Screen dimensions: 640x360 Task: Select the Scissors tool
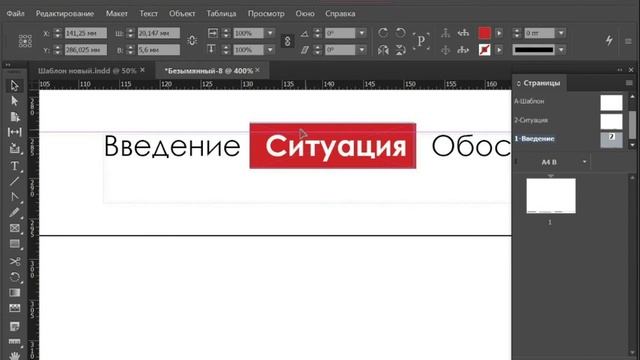tap(14, 261)
